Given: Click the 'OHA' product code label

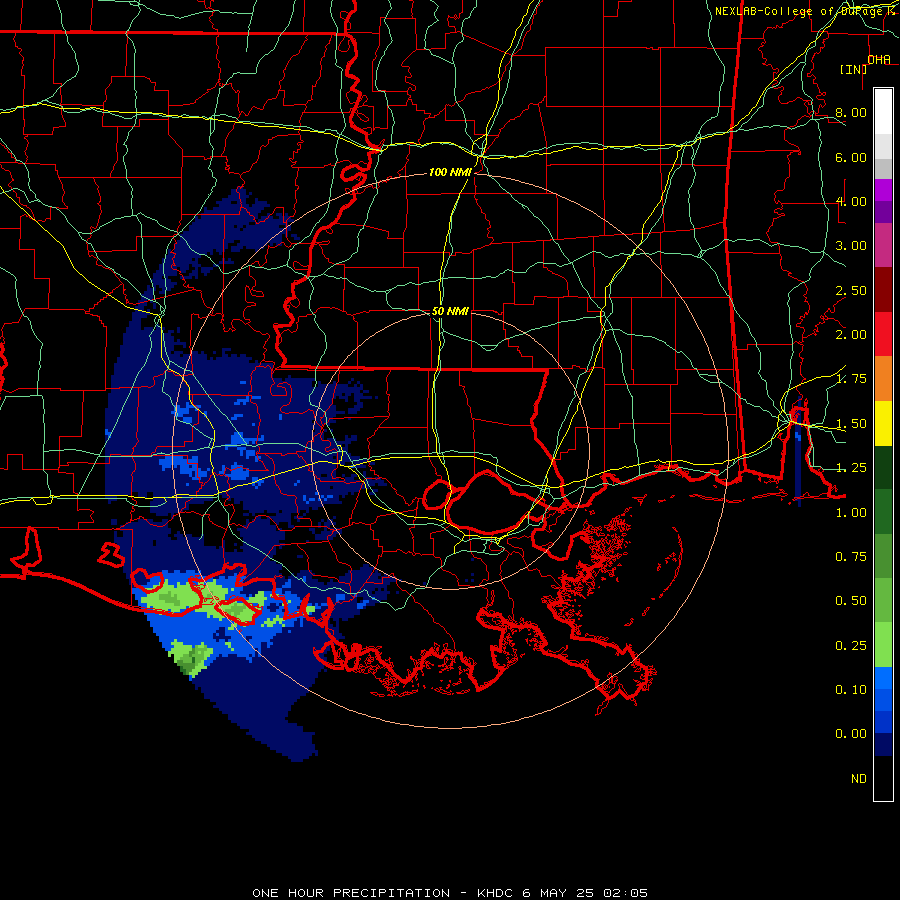Looking at the screenshot, I should point(879,59).
